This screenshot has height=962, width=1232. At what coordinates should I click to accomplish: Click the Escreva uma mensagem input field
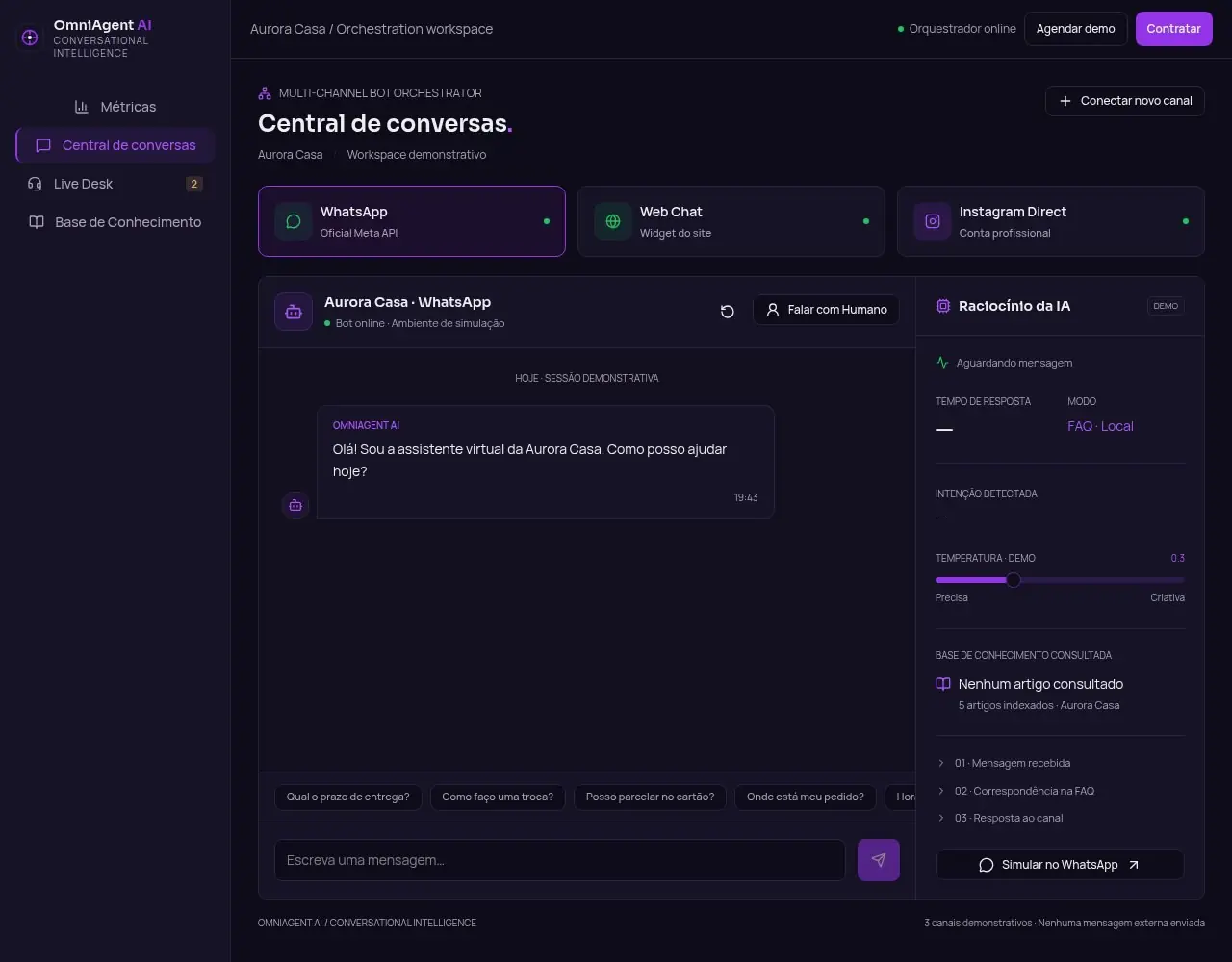pyautogui.click(x=559, y=860)
